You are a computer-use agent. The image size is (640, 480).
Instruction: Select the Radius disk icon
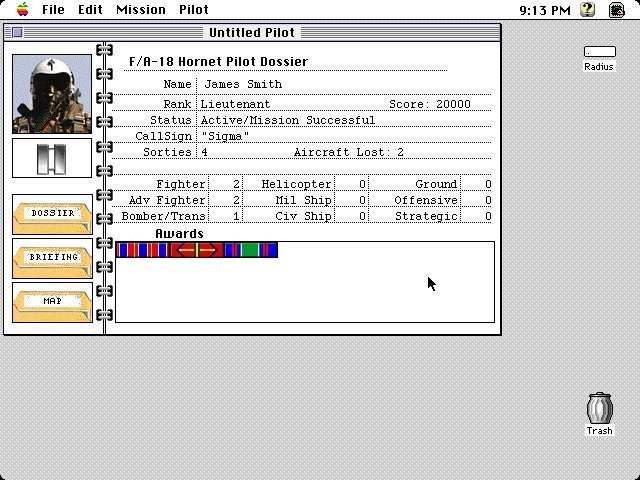pyautogui.click(x=600, y=52)
